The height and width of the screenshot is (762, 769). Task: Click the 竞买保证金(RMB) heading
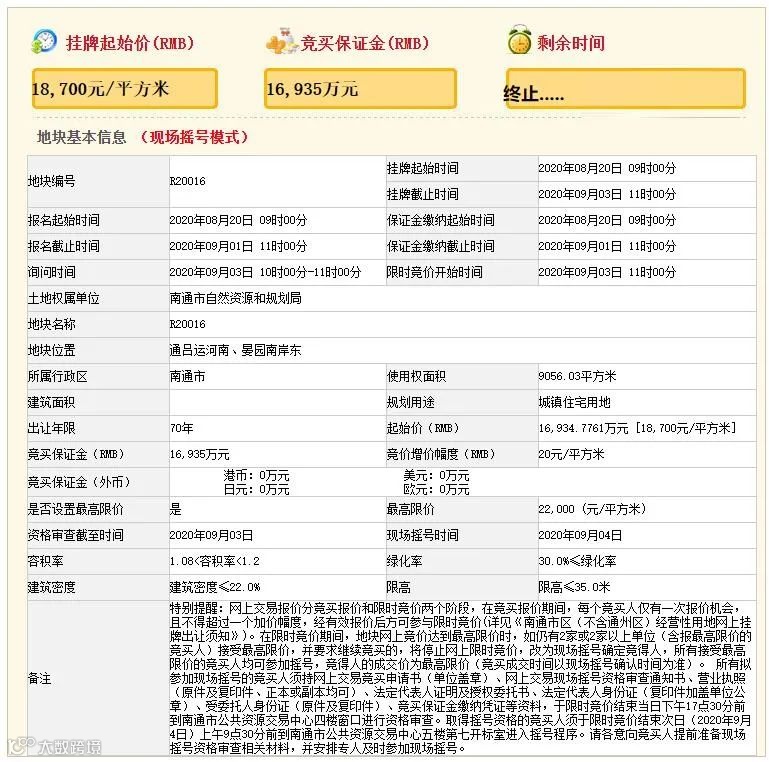click(364, 43)
